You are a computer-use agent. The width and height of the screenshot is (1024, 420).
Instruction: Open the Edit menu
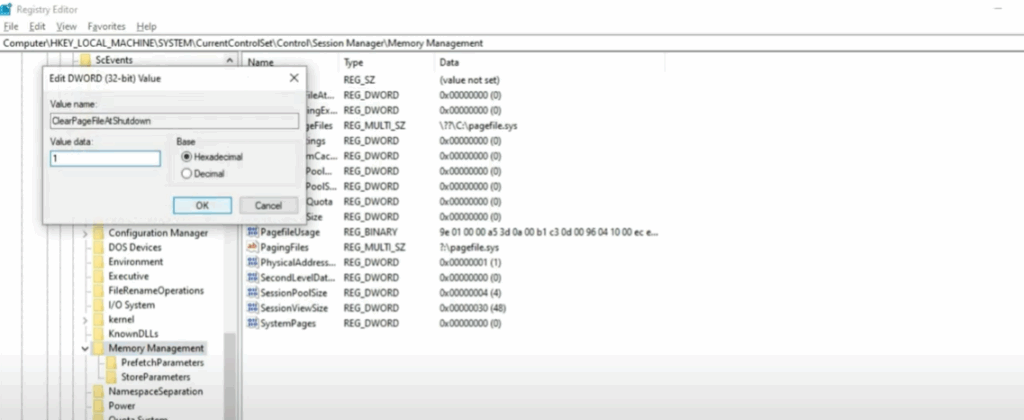tap(37, 27)
